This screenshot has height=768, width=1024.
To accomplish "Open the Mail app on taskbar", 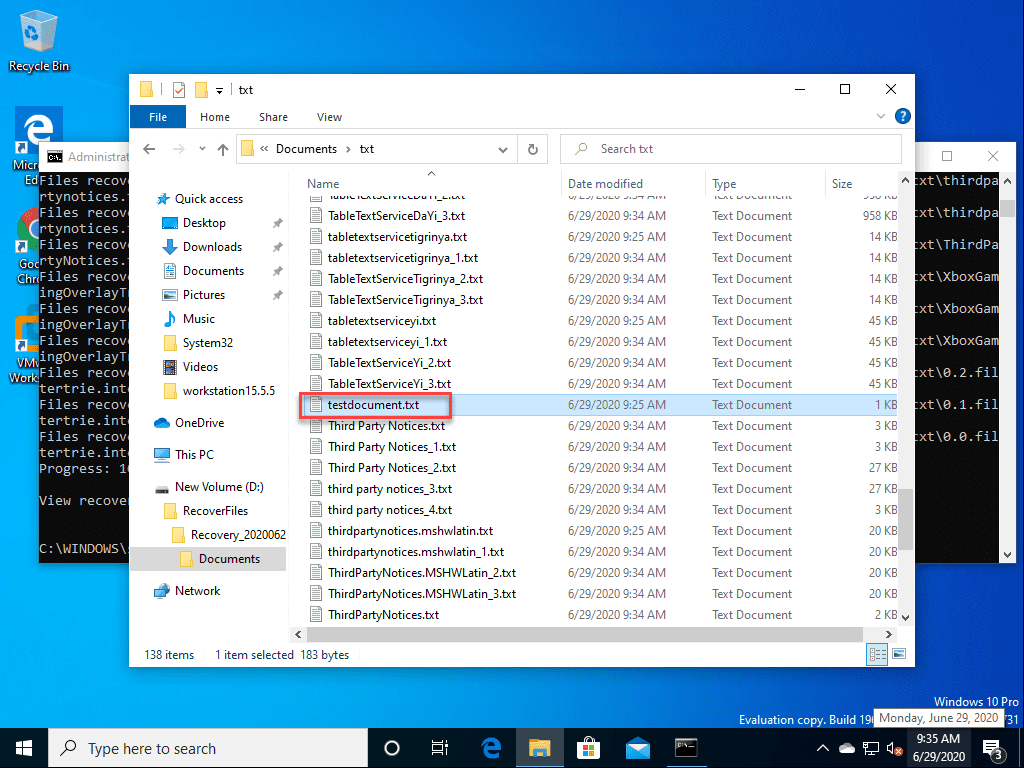I will tap(637, 748).
